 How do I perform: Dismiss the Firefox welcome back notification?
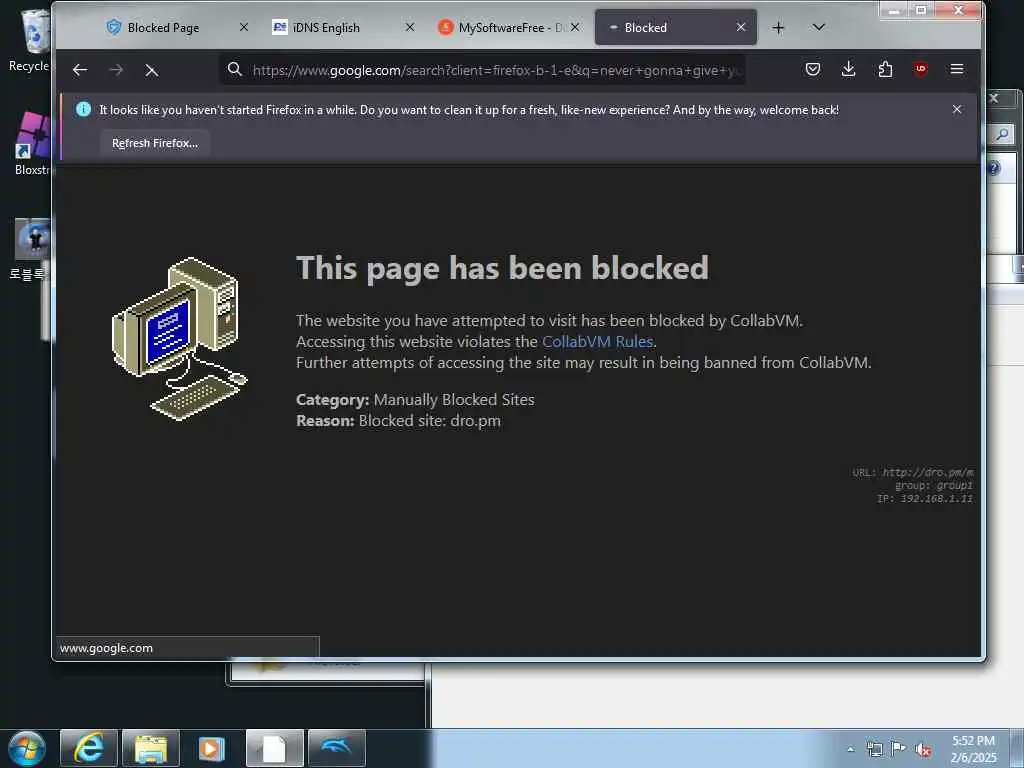957,110
